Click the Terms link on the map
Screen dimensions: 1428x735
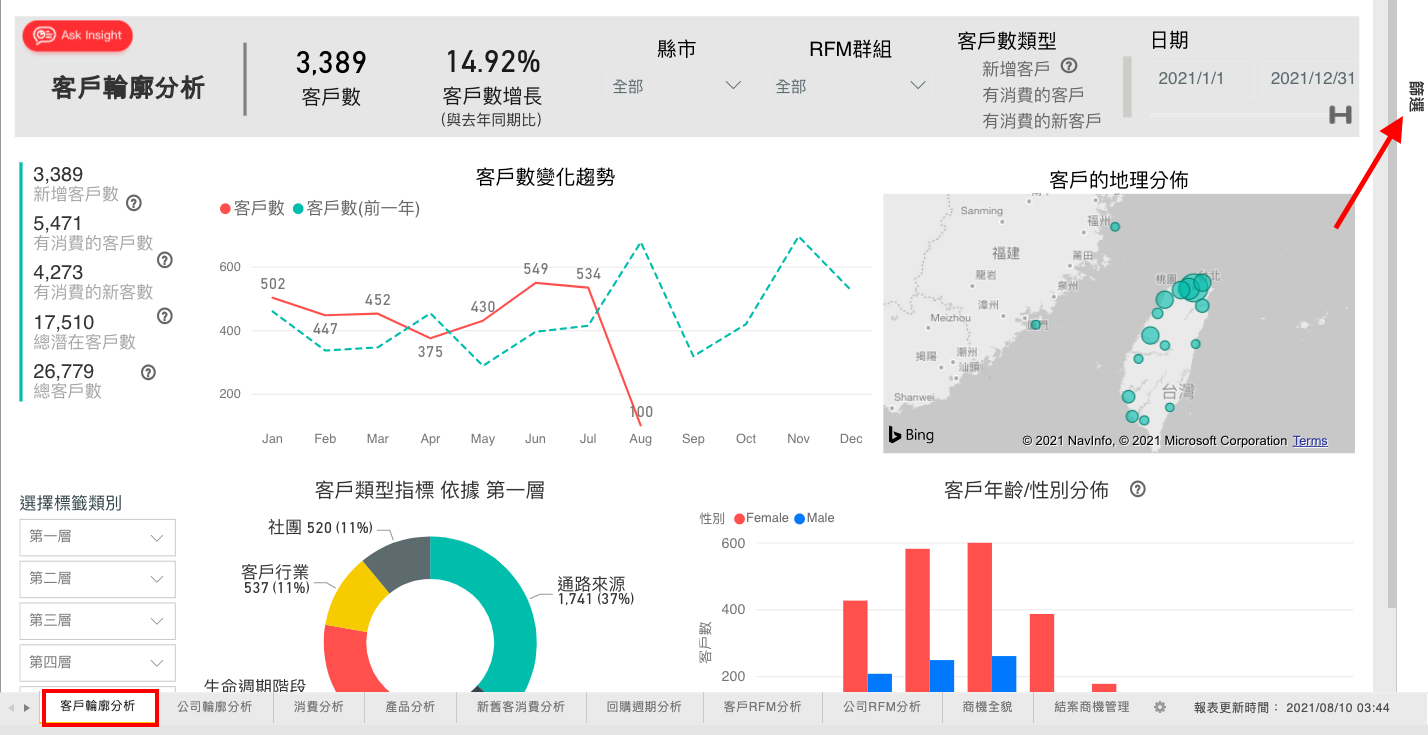click(x=1309, y=441)
